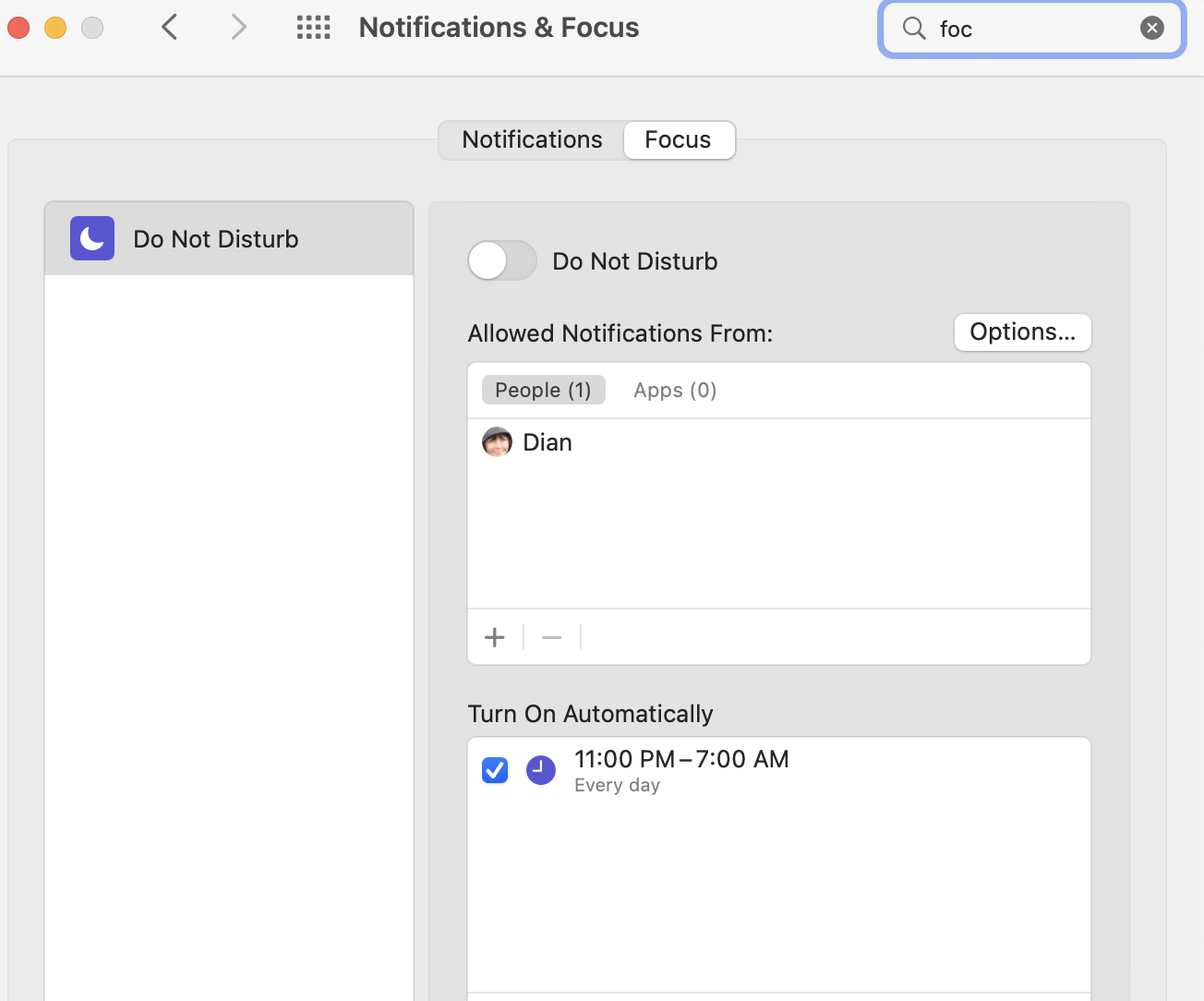Image resolution: width=1204 pixels, height=1001 pixels.
Task: Toggle the Do Not Disturb switch
Action: coord(502,261)
